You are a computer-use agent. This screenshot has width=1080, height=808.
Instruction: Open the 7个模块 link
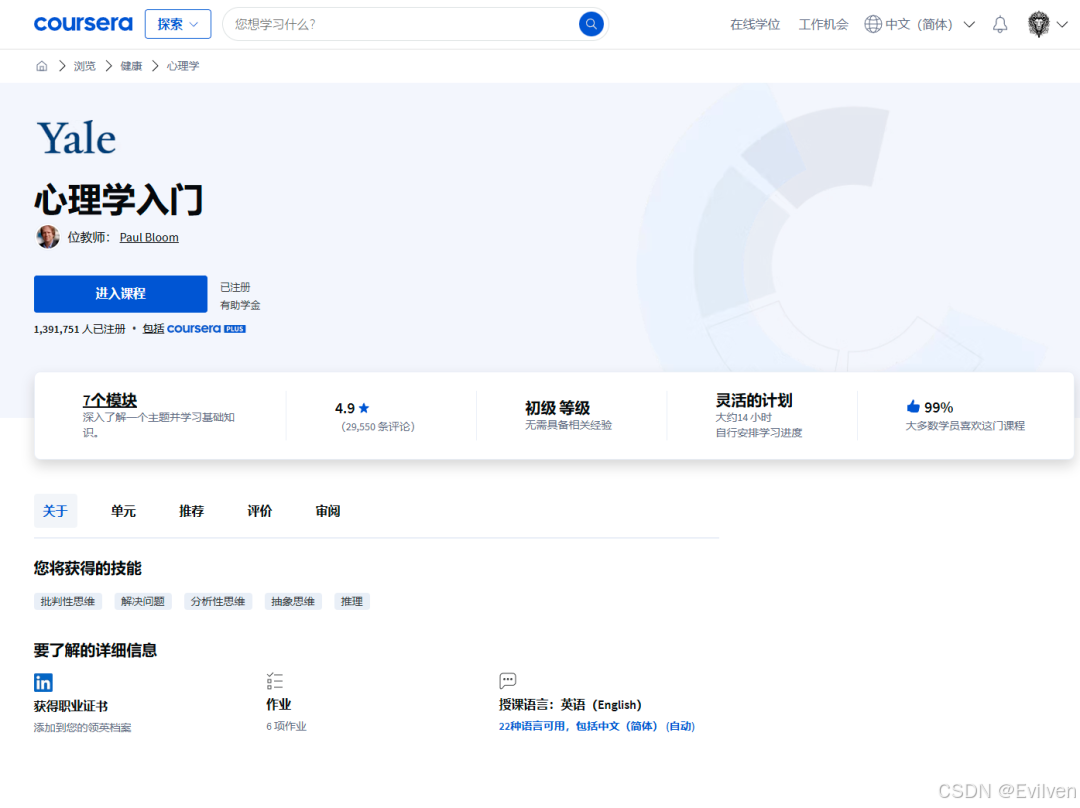click(x=110, y=400)
